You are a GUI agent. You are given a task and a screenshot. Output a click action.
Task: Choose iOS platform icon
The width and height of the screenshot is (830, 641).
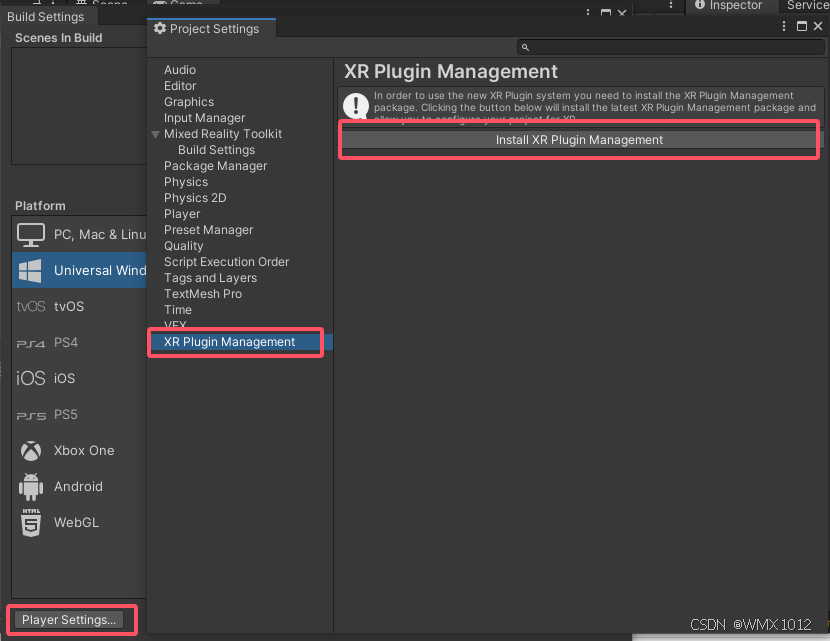pos(31,378)
